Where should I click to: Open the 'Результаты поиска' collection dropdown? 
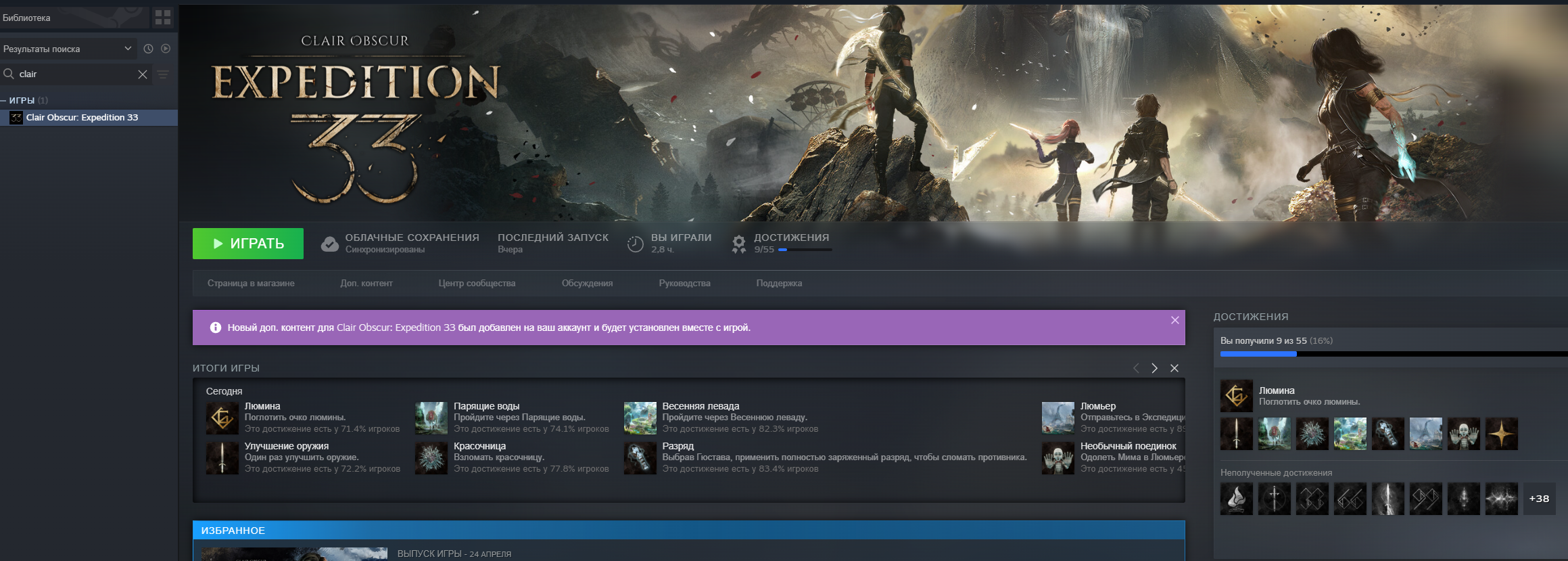(x=68, y=49)
